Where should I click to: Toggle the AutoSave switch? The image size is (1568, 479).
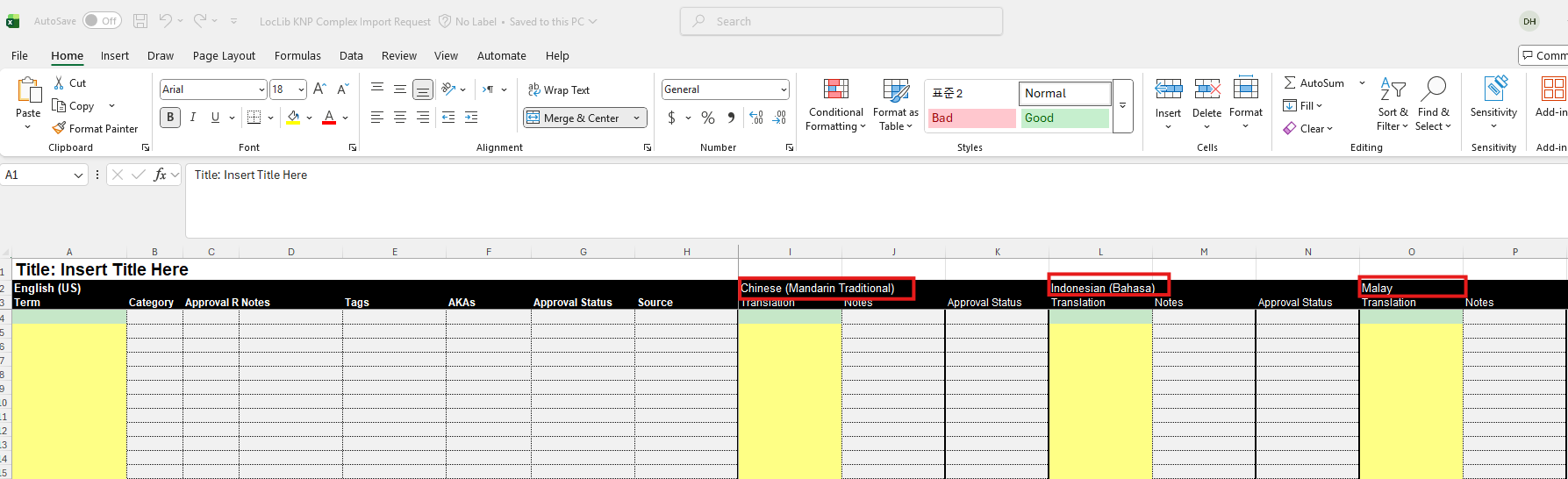coord(102,21)
